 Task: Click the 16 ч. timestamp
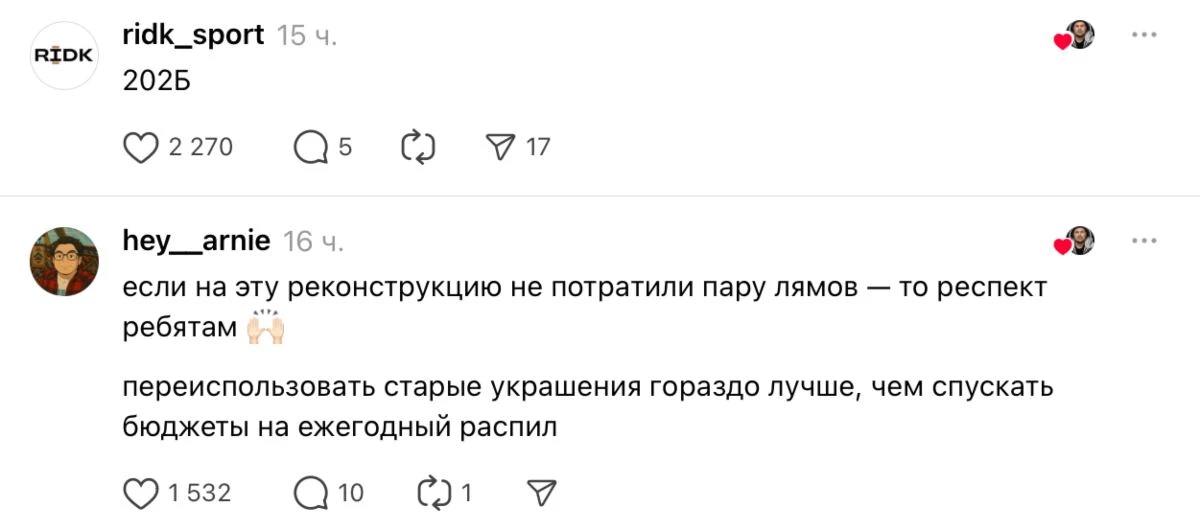point(314,242)
